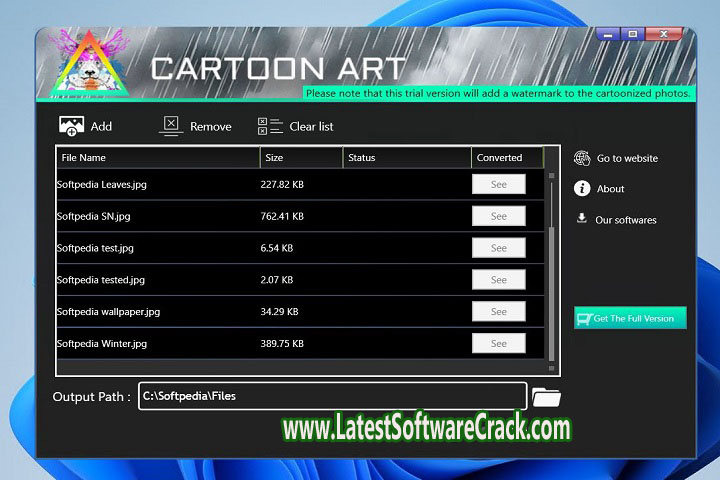The height and width of the screenshot is (480, 720).
Task: Click the Remove icon in toolbar
Action: click(171, 126)
